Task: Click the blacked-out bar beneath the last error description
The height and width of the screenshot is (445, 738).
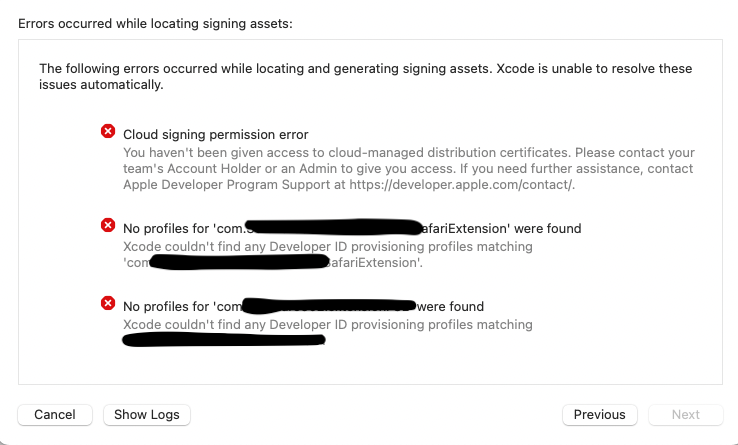Action: coord(224,340)
